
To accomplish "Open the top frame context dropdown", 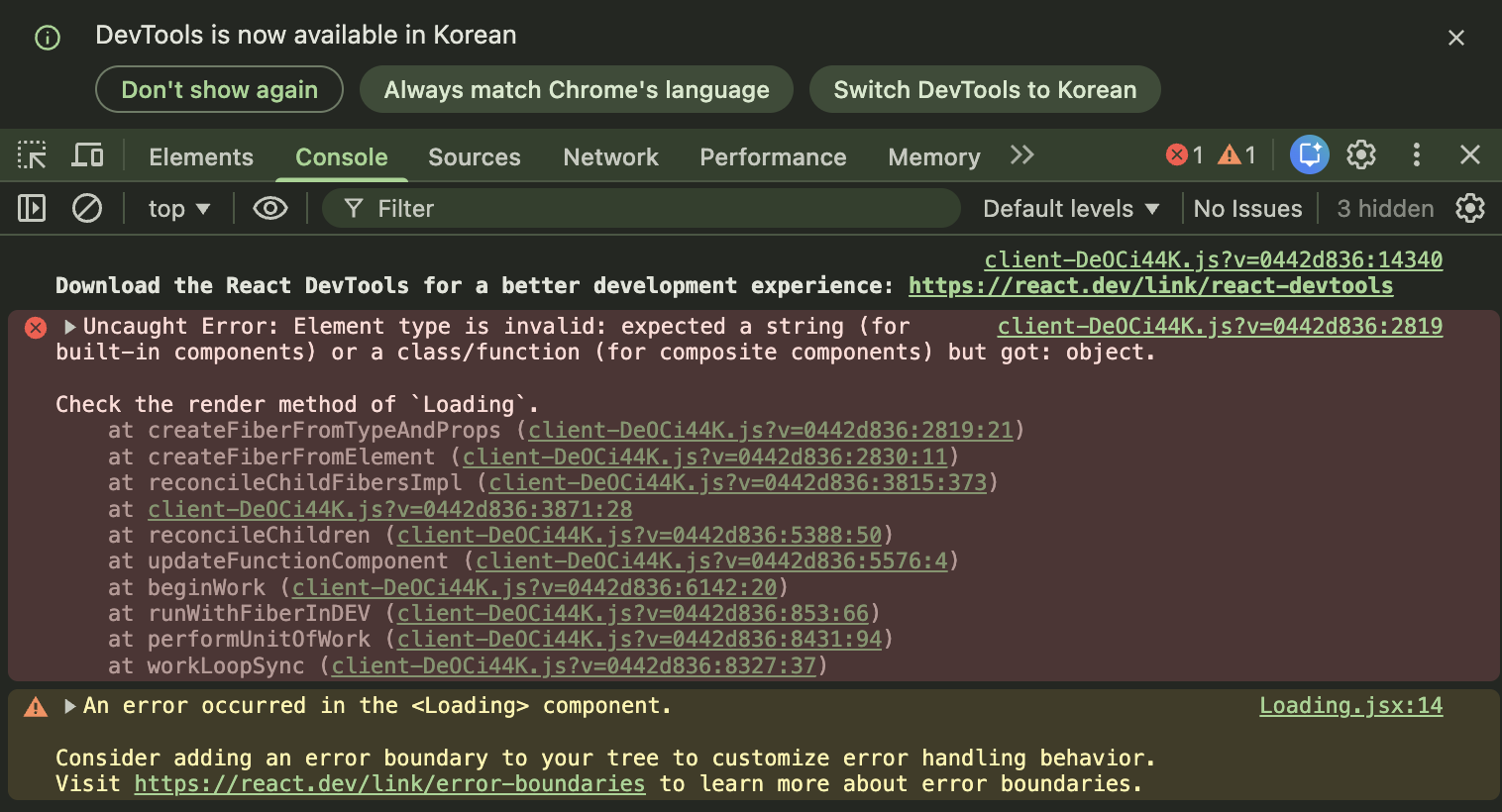I will point(178,208).
